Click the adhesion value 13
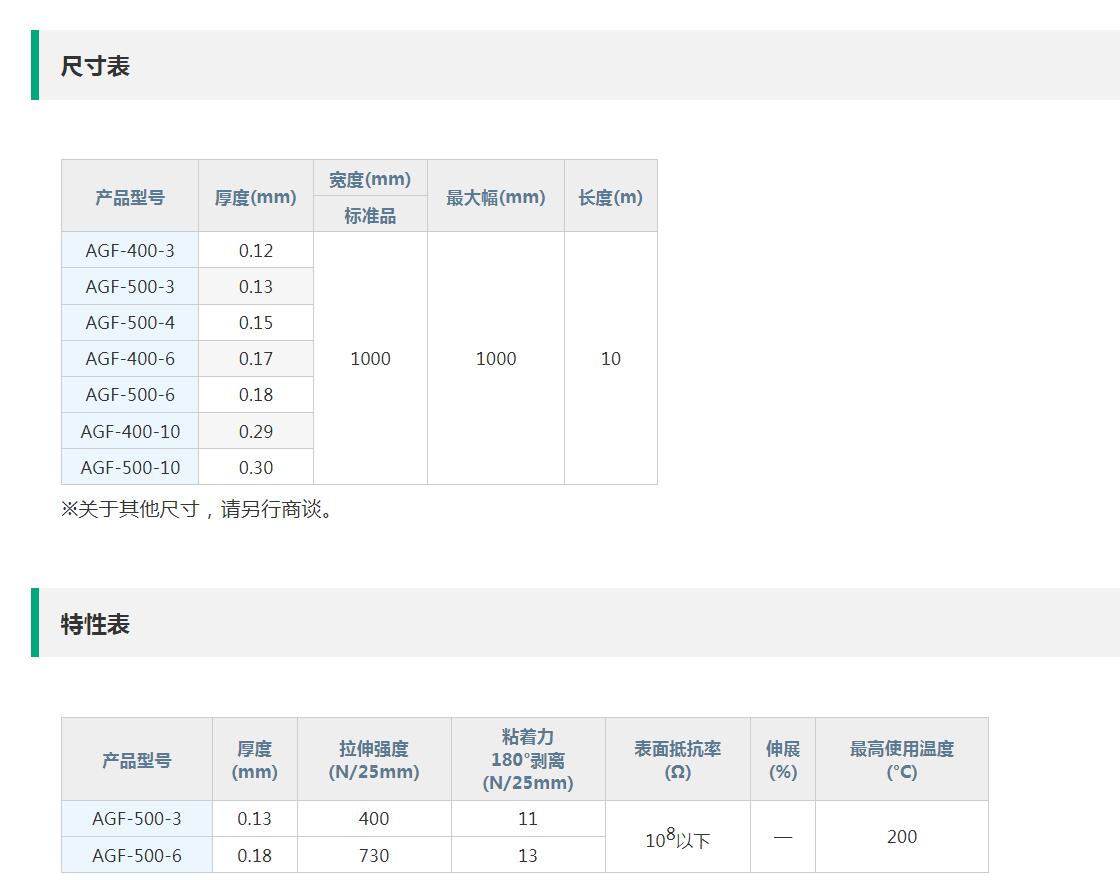1120x880 pixels. click(528, 855)
